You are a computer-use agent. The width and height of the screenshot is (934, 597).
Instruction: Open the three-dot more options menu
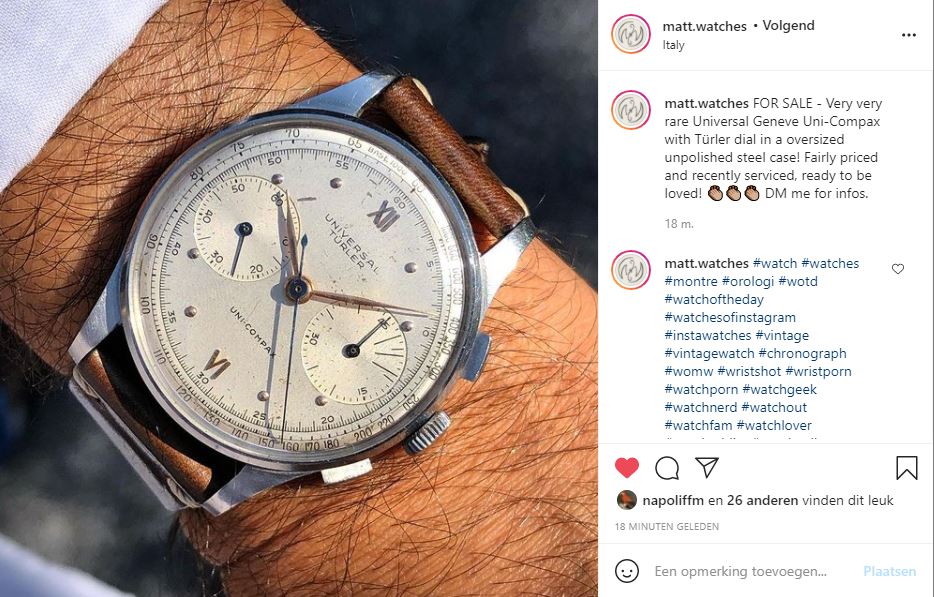(x=908, y=35)
